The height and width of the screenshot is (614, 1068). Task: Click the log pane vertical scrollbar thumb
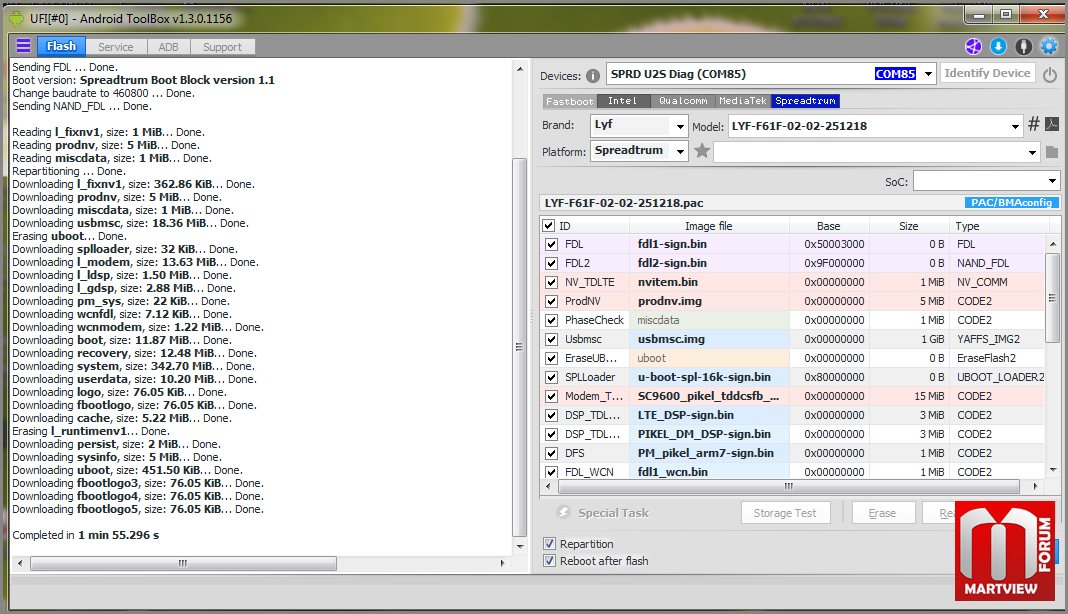(519, 347)
